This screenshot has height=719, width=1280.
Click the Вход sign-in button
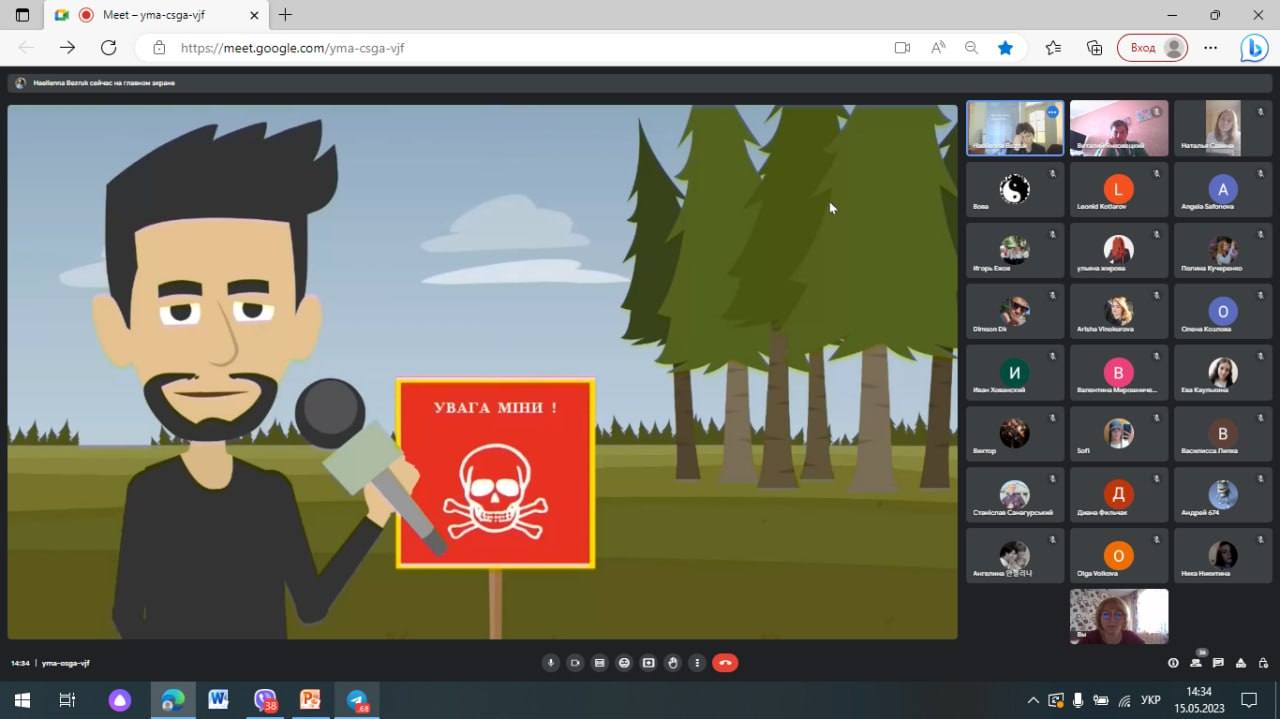1153,47
